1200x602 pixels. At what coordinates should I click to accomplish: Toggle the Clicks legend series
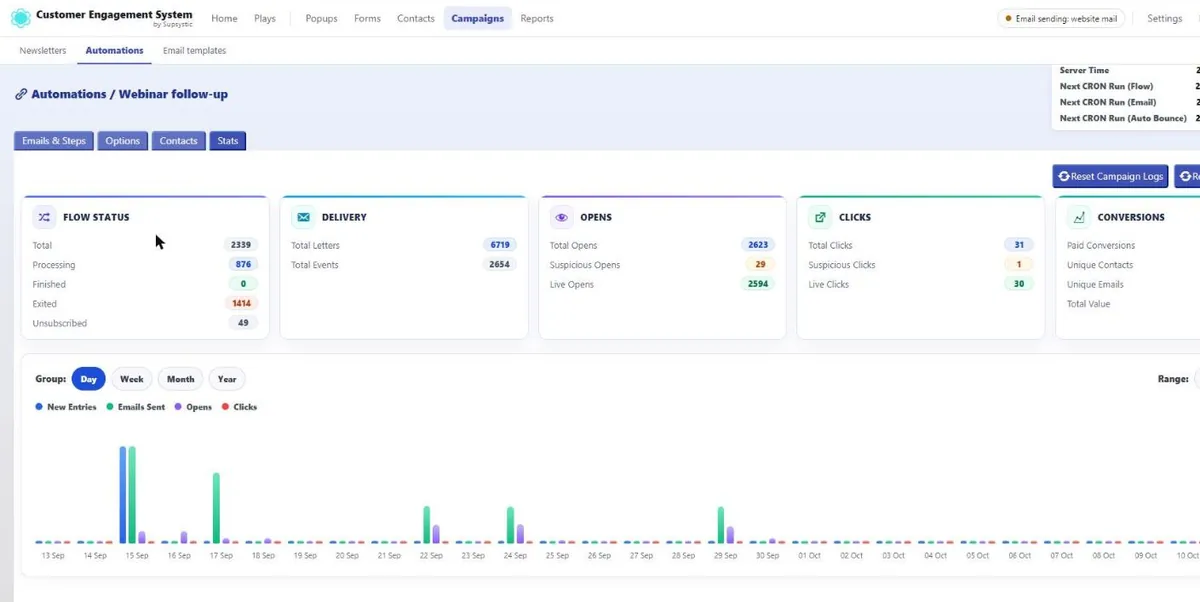(239, 407)
